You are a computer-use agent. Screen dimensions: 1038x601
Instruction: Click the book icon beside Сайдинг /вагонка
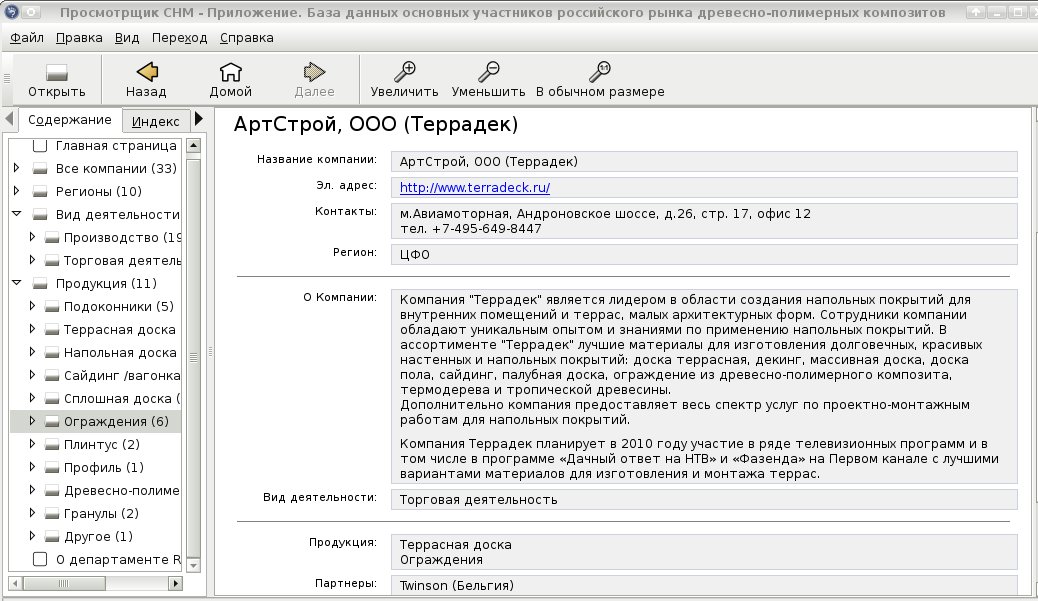(x=52, y=376)
